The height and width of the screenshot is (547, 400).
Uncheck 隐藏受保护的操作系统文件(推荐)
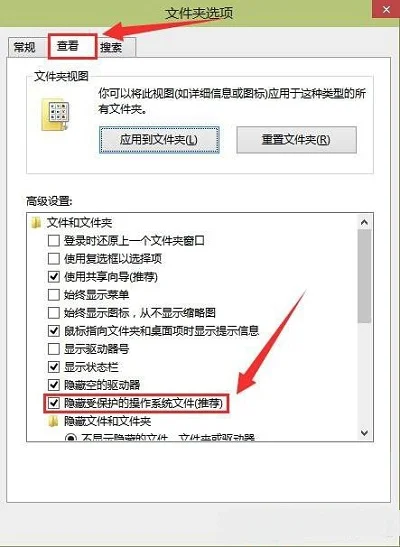pyautogui.click(x=53, y=404)
